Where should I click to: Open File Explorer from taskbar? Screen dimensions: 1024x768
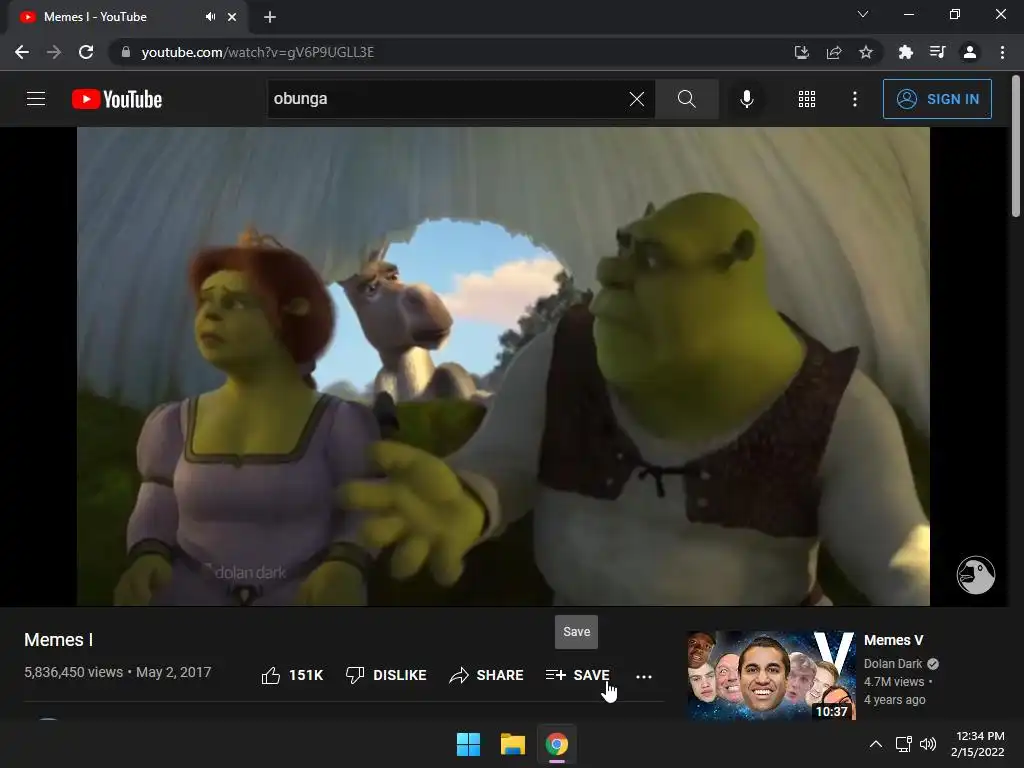pos(513,744)
